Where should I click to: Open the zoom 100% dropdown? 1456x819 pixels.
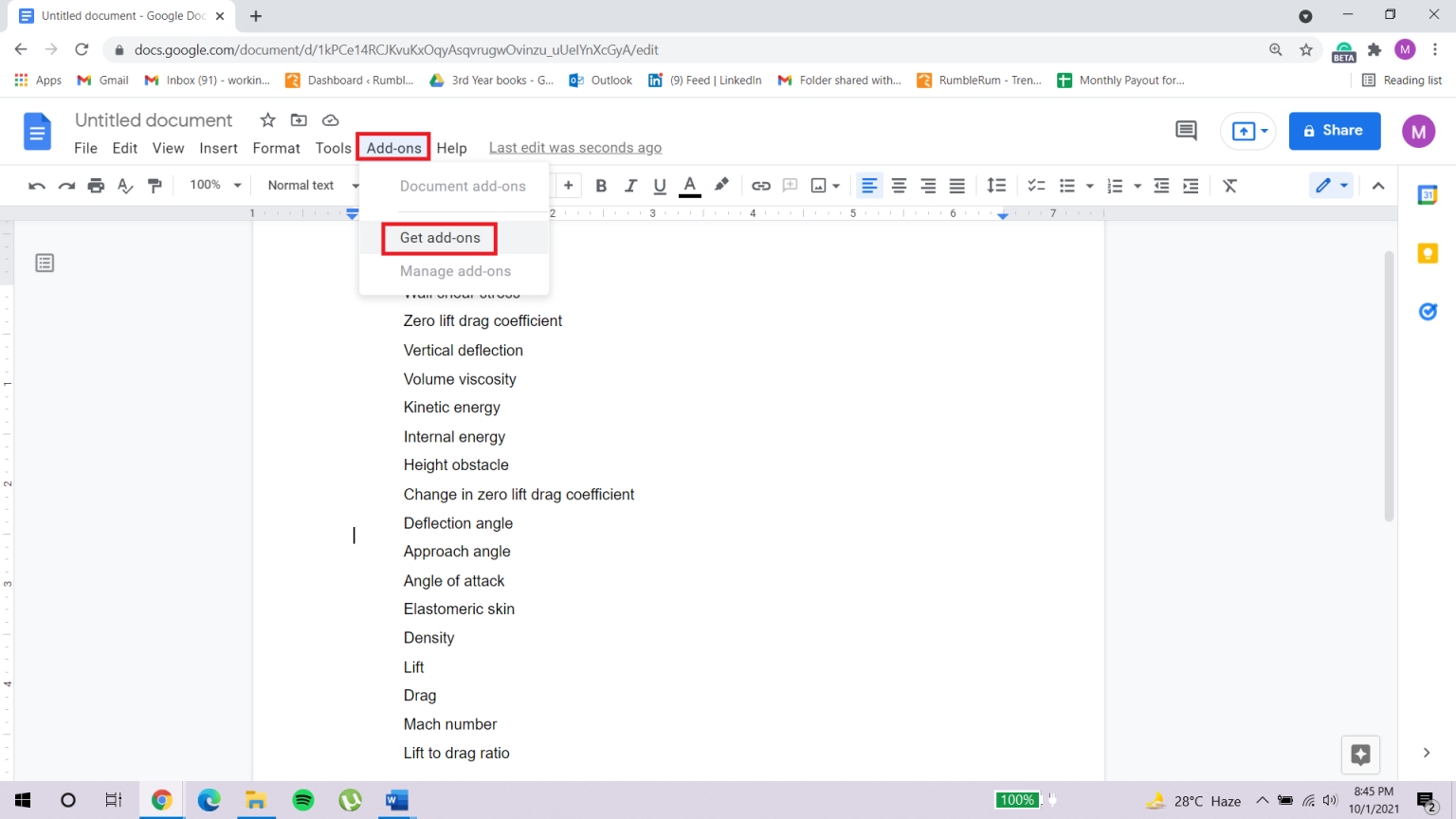click(x=215, y=185)
